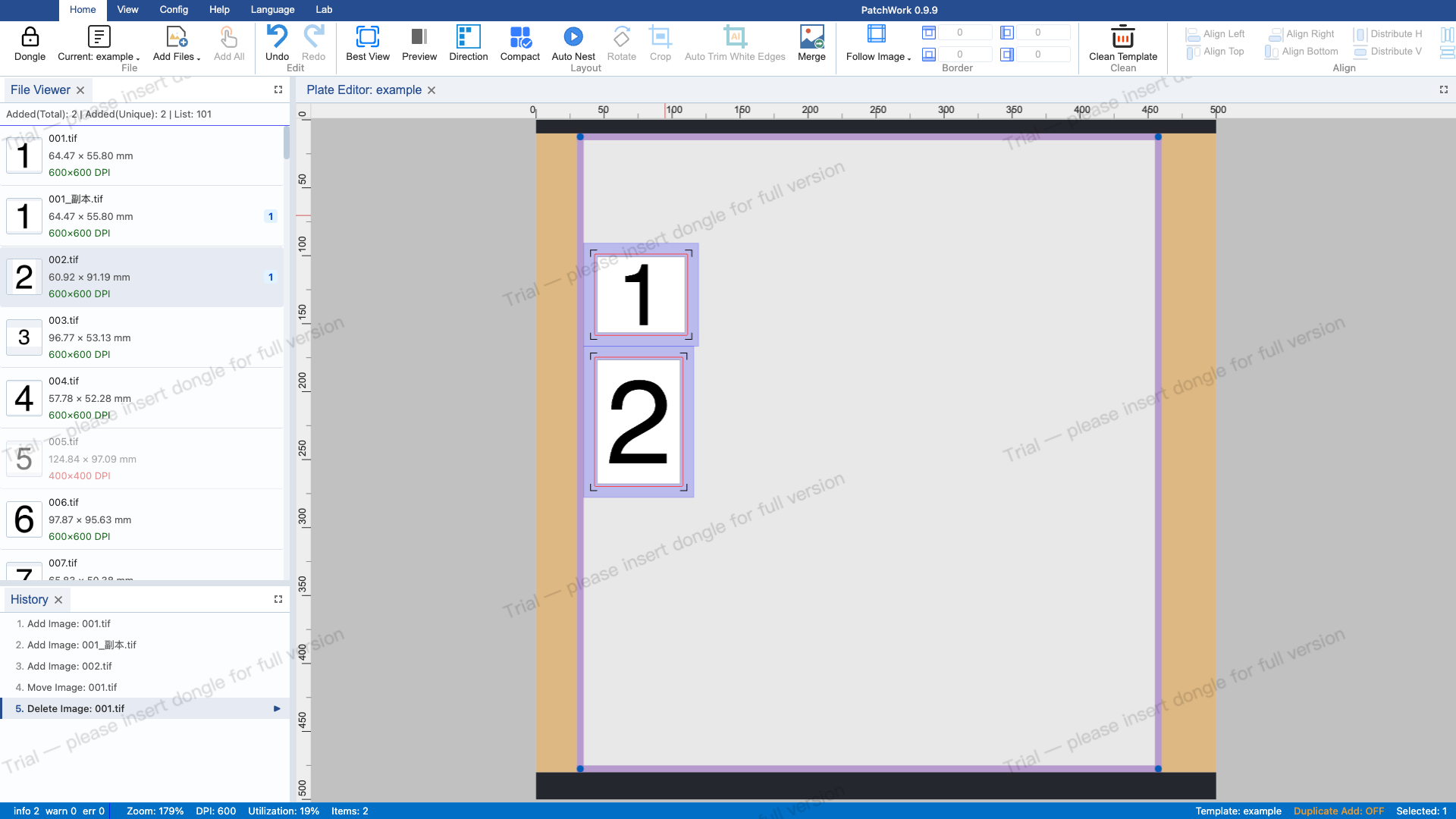Open the Help menu tab
1456x819 pixels.
tap(219, 10)
